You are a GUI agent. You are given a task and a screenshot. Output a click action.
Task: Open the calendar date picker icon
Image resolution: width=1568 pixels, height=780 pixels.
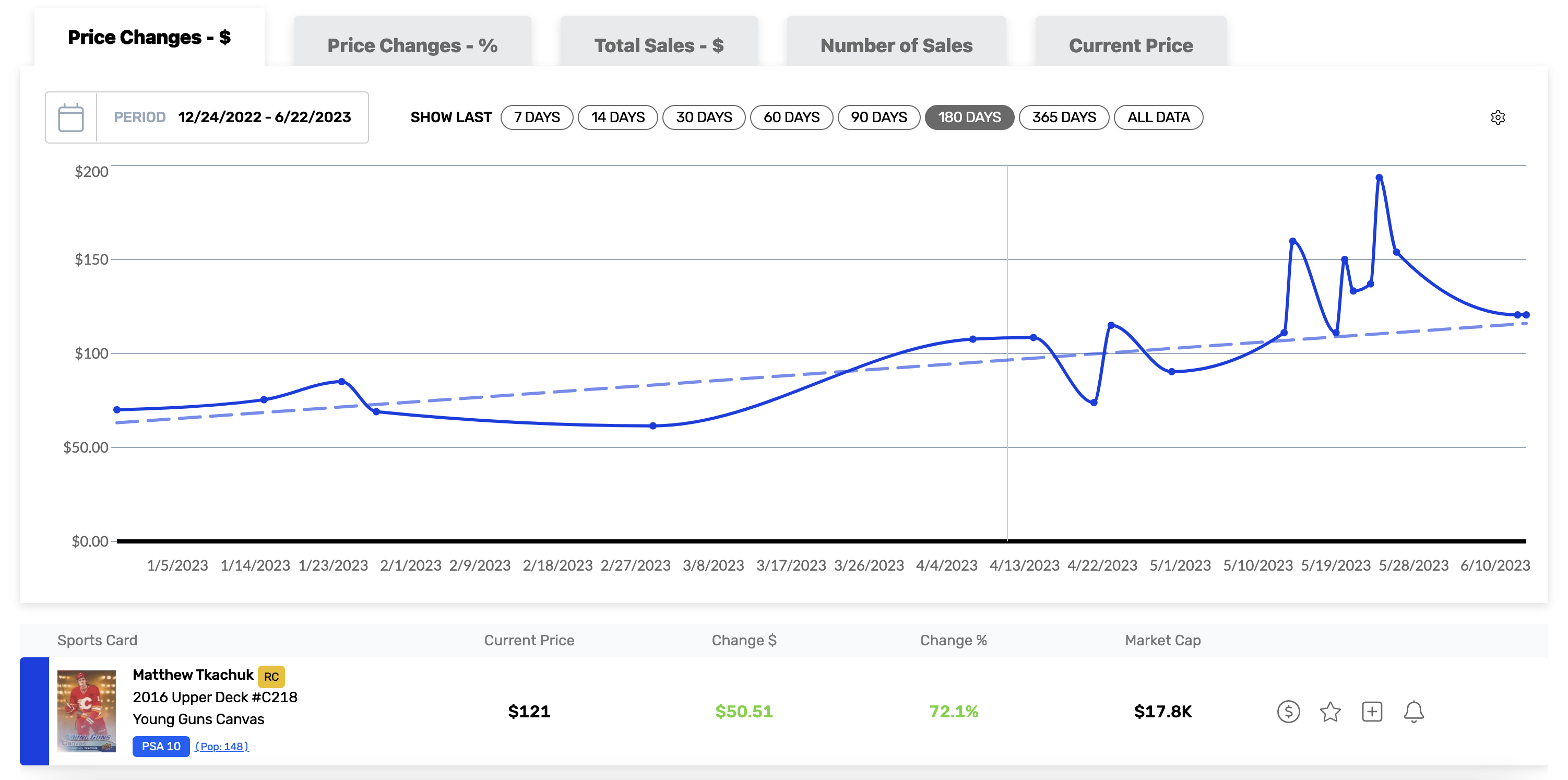pyautogui.click(x=70, y=117)
